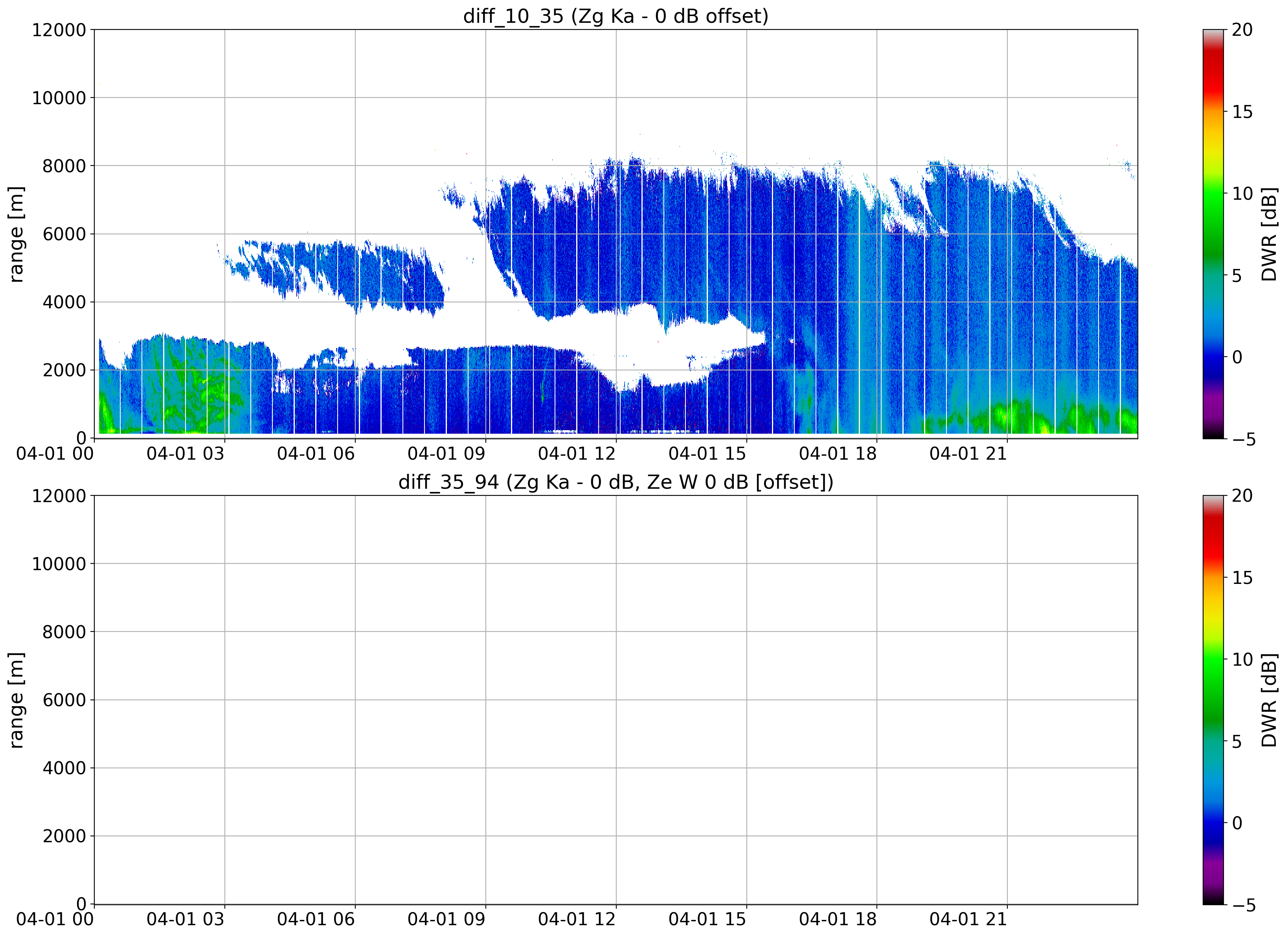Screen dimensions: 1288x937
Task: Click colorbar tick "5" of diff_35_94 plot
Action: tap(1237, 742)
